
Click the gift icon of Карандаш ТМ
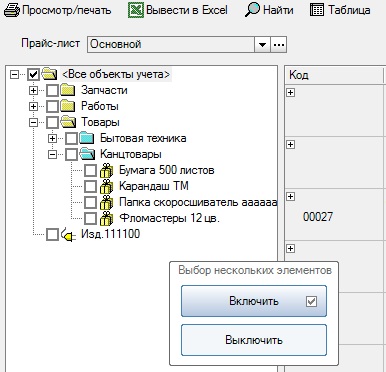coord(106,186)
